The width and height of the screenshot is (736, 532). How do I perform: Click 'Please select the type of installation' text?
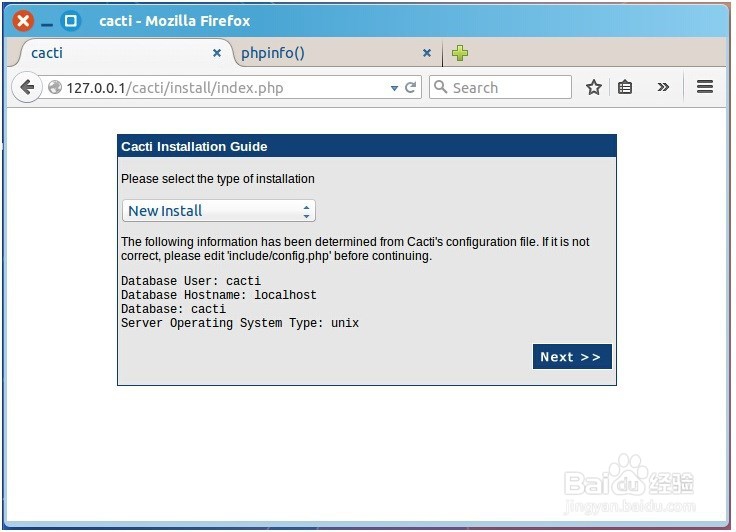point(218,179)
